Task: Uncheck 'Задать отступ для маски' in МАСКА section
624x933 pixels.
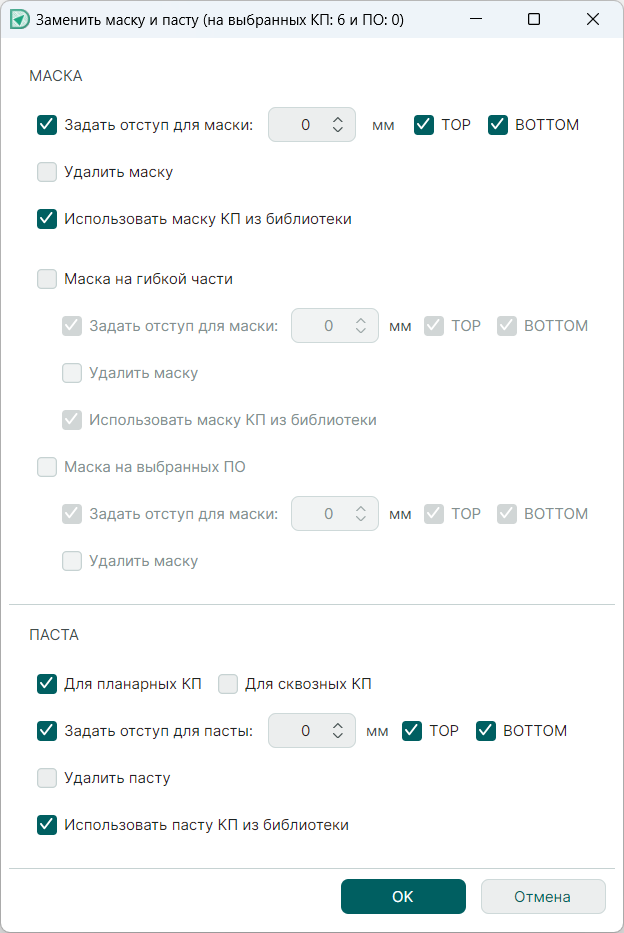Action: coord(47,125)
